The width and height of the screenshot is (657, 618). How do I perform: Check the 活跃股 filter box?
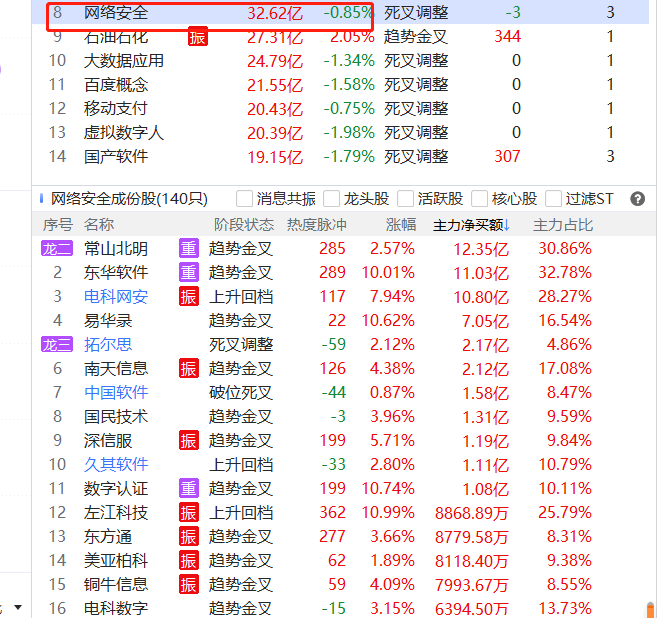click(x=406, y=199)
